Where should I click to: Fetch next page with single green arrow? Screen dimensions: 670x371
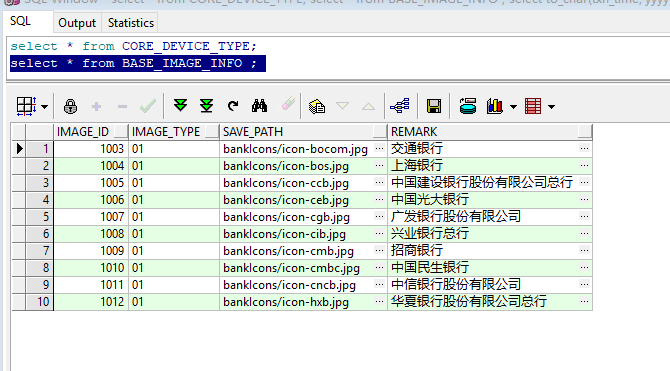180,106
